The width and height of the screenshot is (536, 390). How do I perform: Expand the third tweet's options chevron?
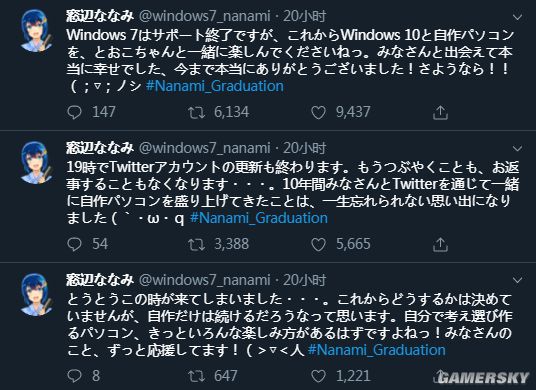tap(518, 280)
